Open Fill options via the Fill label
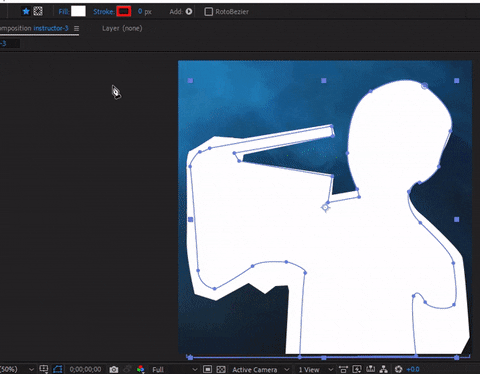The height and width of the screenshot is (374, 480). click(x=64, y=12)
